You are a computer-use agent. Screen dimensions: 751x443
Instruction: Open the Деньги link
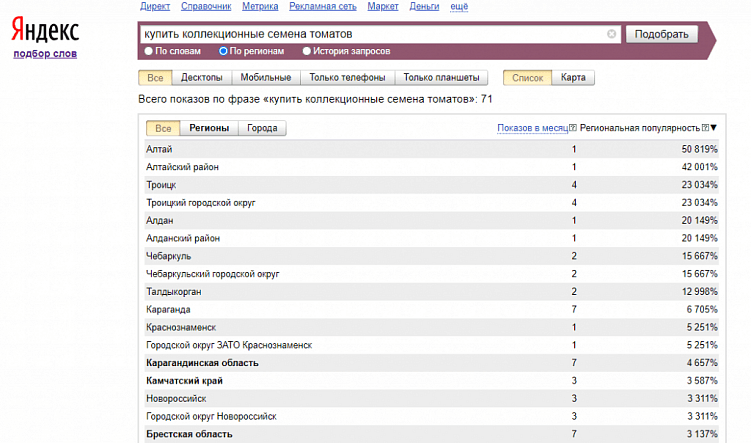coord(424,7)
